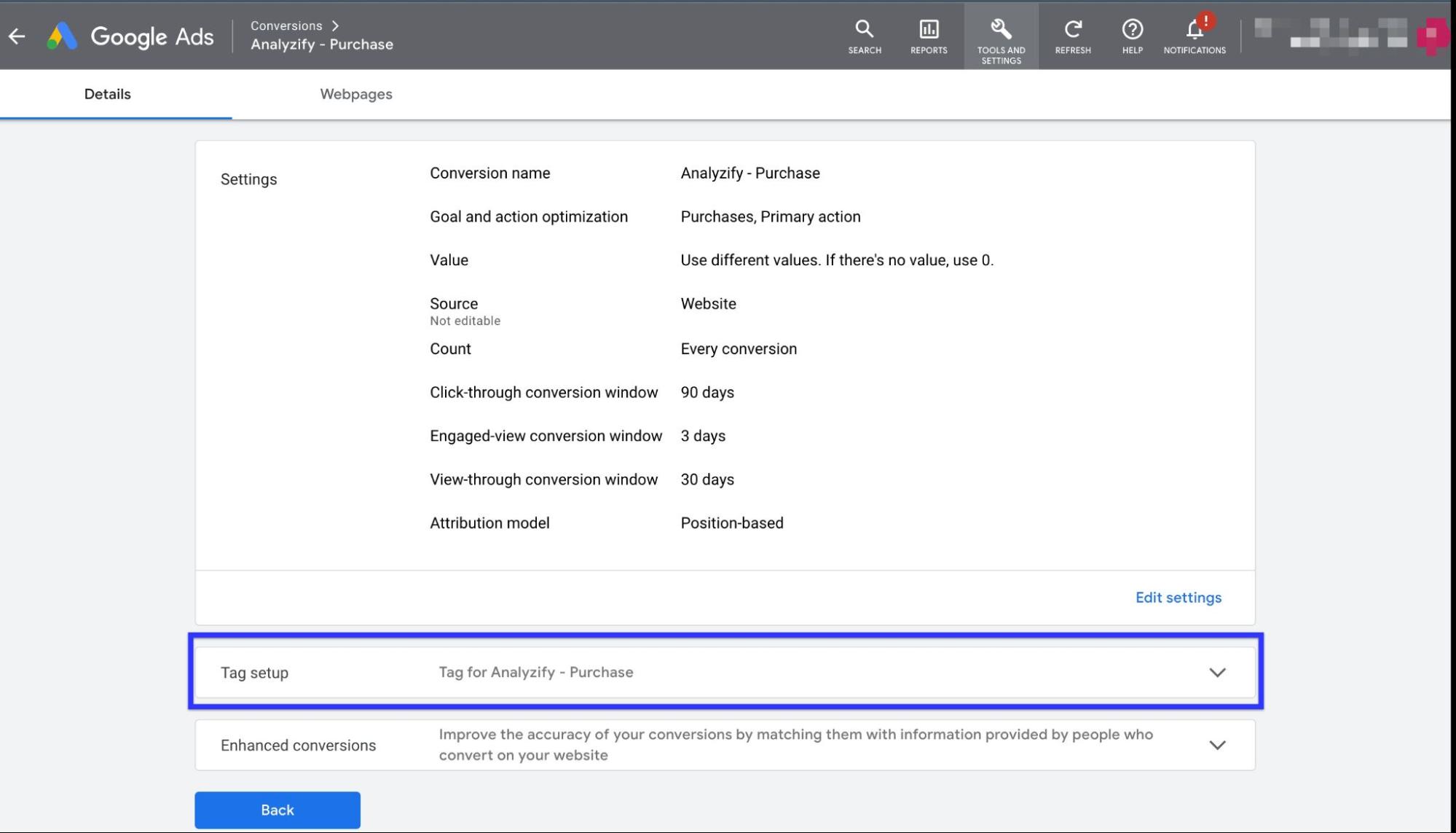View Notifications bell
Viewport: 1456px width, 833px height.
[1195, 36]
